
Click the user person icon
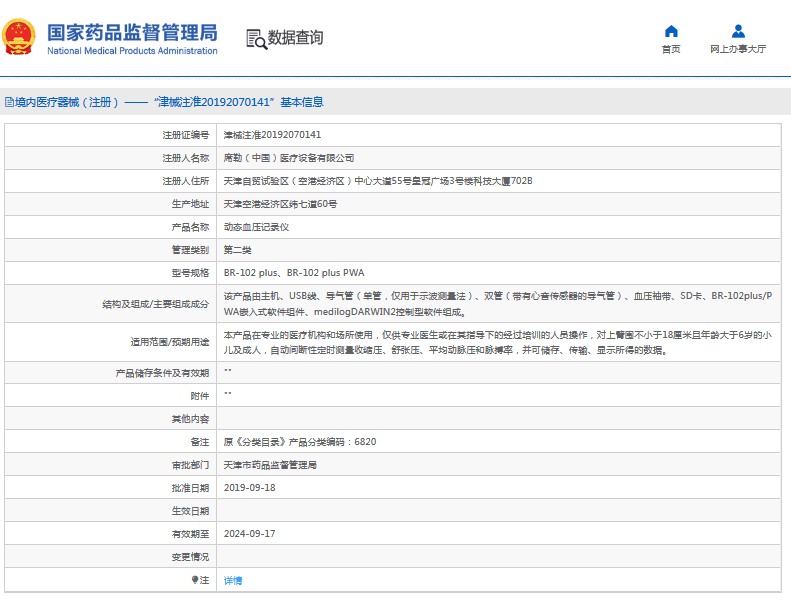[738, 31]
